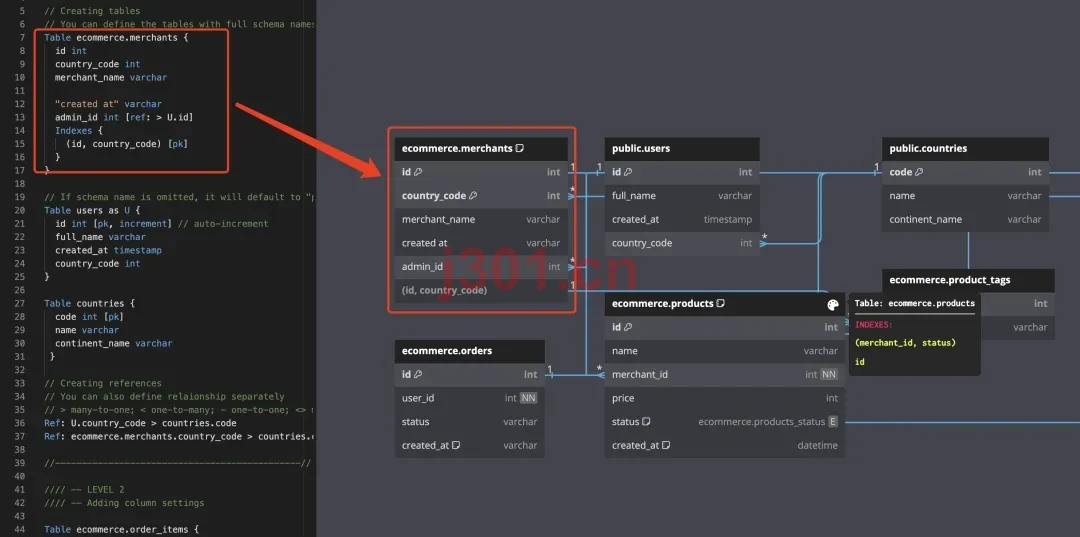Select country_code row in public.users table
1080x537 pixels.
(x=682, y=243)
